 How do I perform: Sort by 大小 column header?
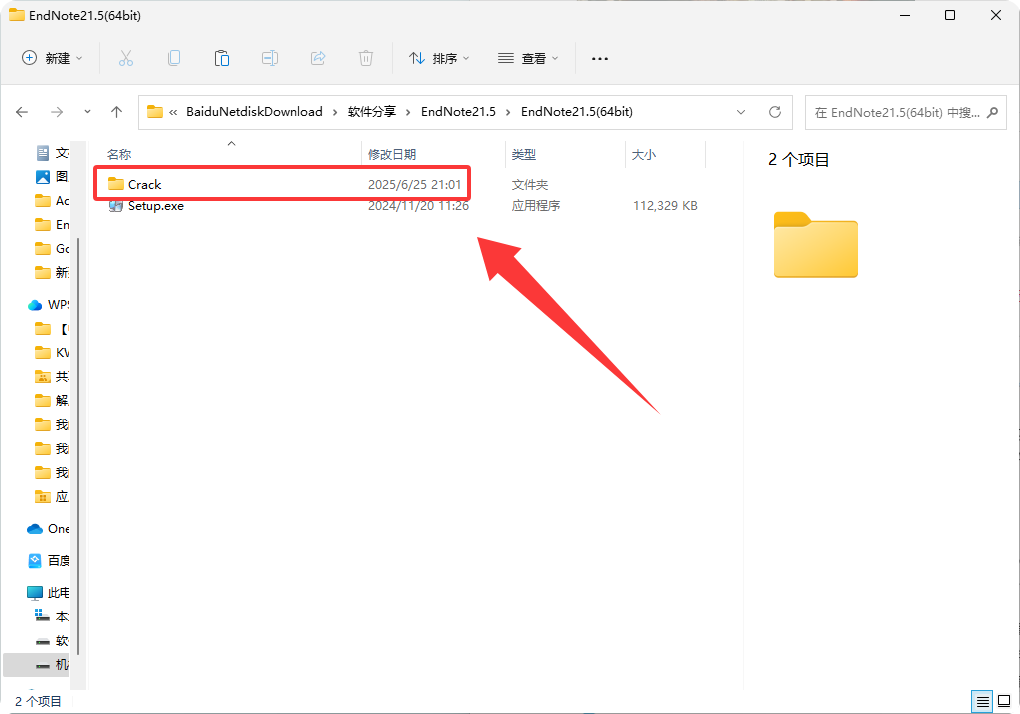tap(644, 155)
